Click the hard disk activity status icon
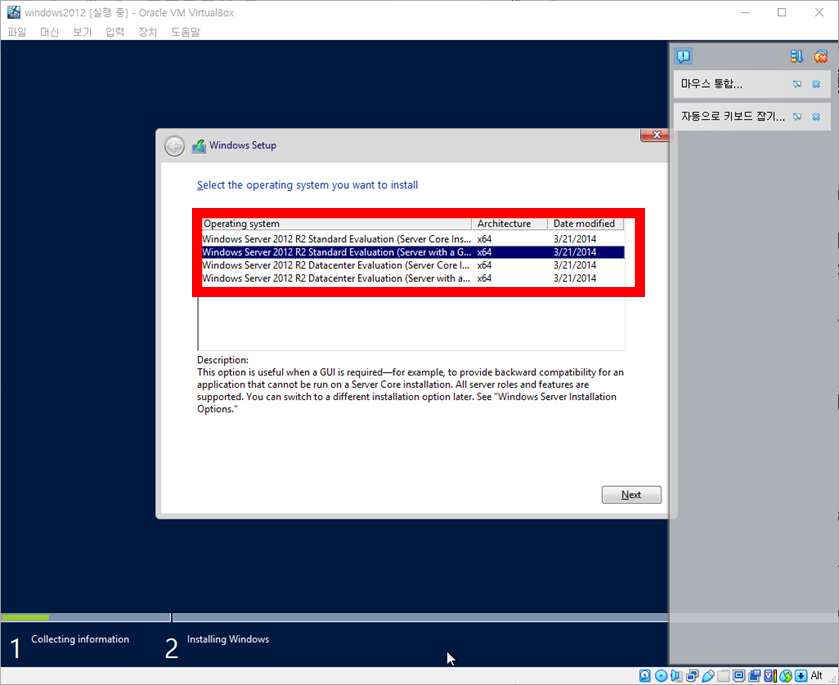The image size is (839, 685). [x=645, y=675]
